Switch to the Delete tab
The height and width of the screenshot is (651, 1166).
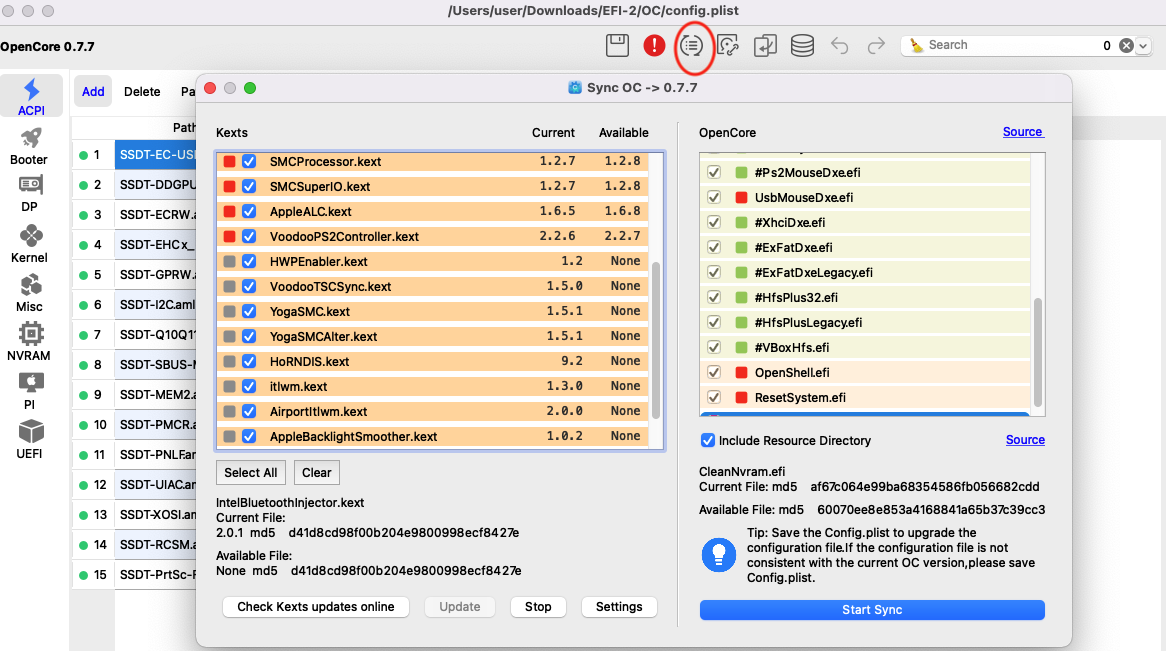(142, 91)
